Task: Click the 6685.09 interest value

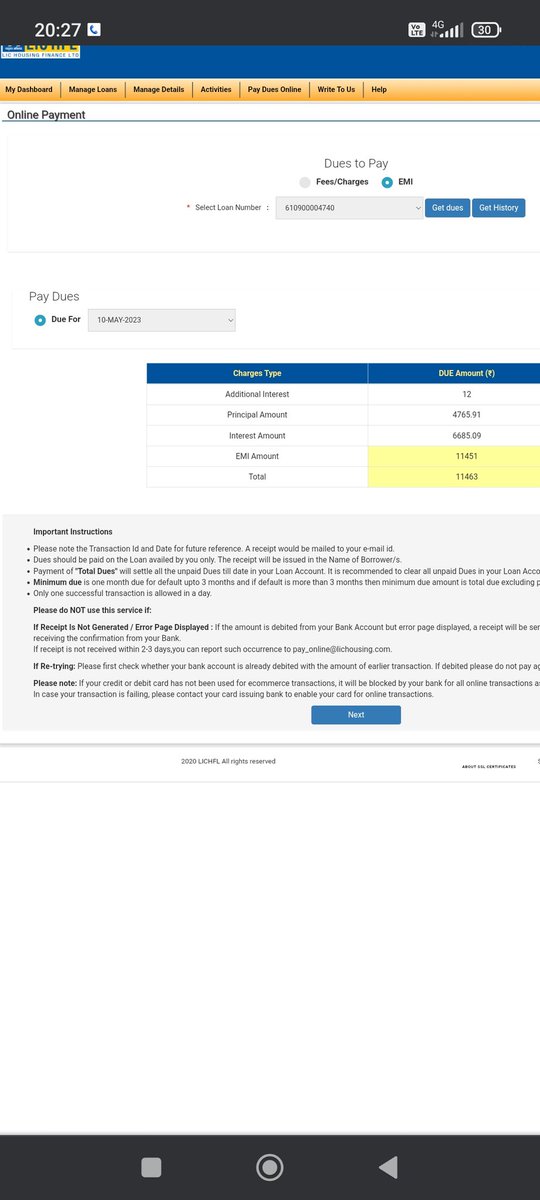Action: coord(467,436)
